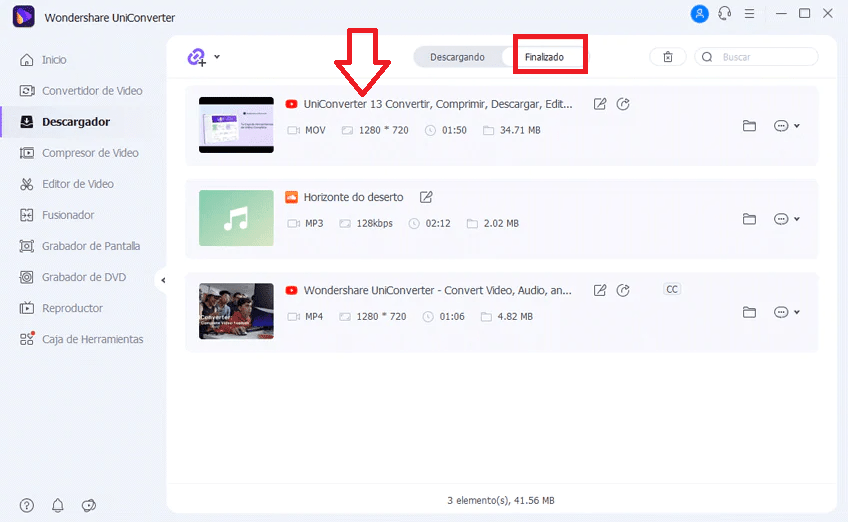The image size is (848, 522).
Task: Click the Wondershare UniConverter logo icon
Action: pyautogui.click(x=23, y=17)
